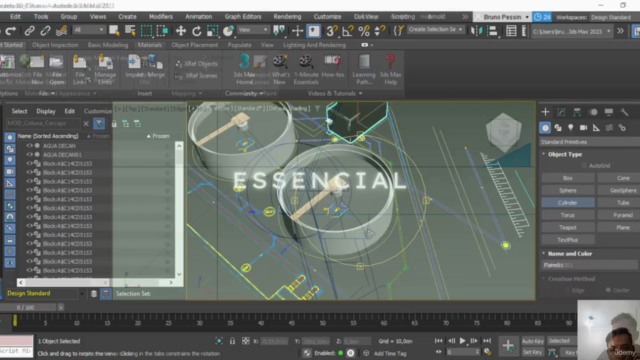Open the Create tab plus icon in command panel

tap(545, 112)
